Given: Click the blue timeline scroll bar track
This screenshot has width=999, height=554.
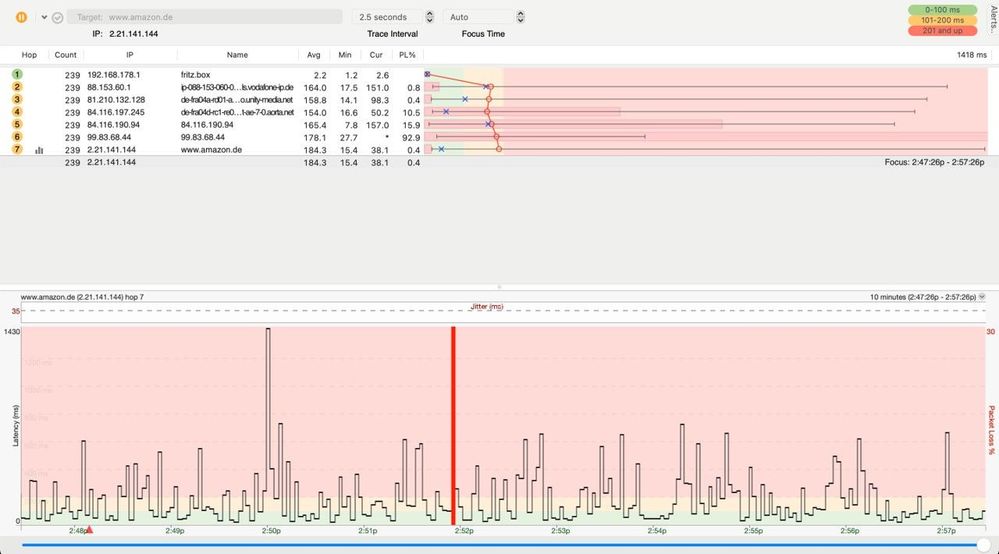Looking at the screenshot, I should click(500, 545).
